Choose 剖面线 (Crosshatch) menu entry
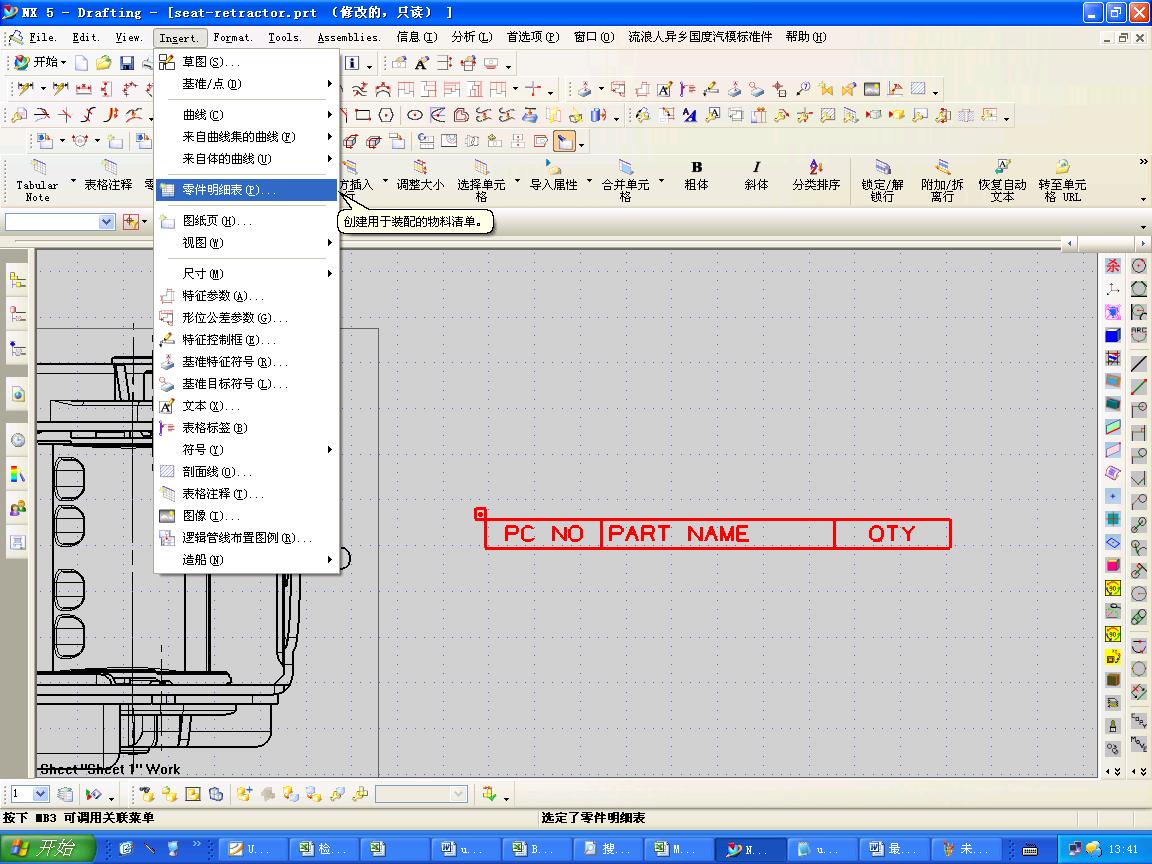Screen dimensions: 1152x864 click(x=246, y=472)
